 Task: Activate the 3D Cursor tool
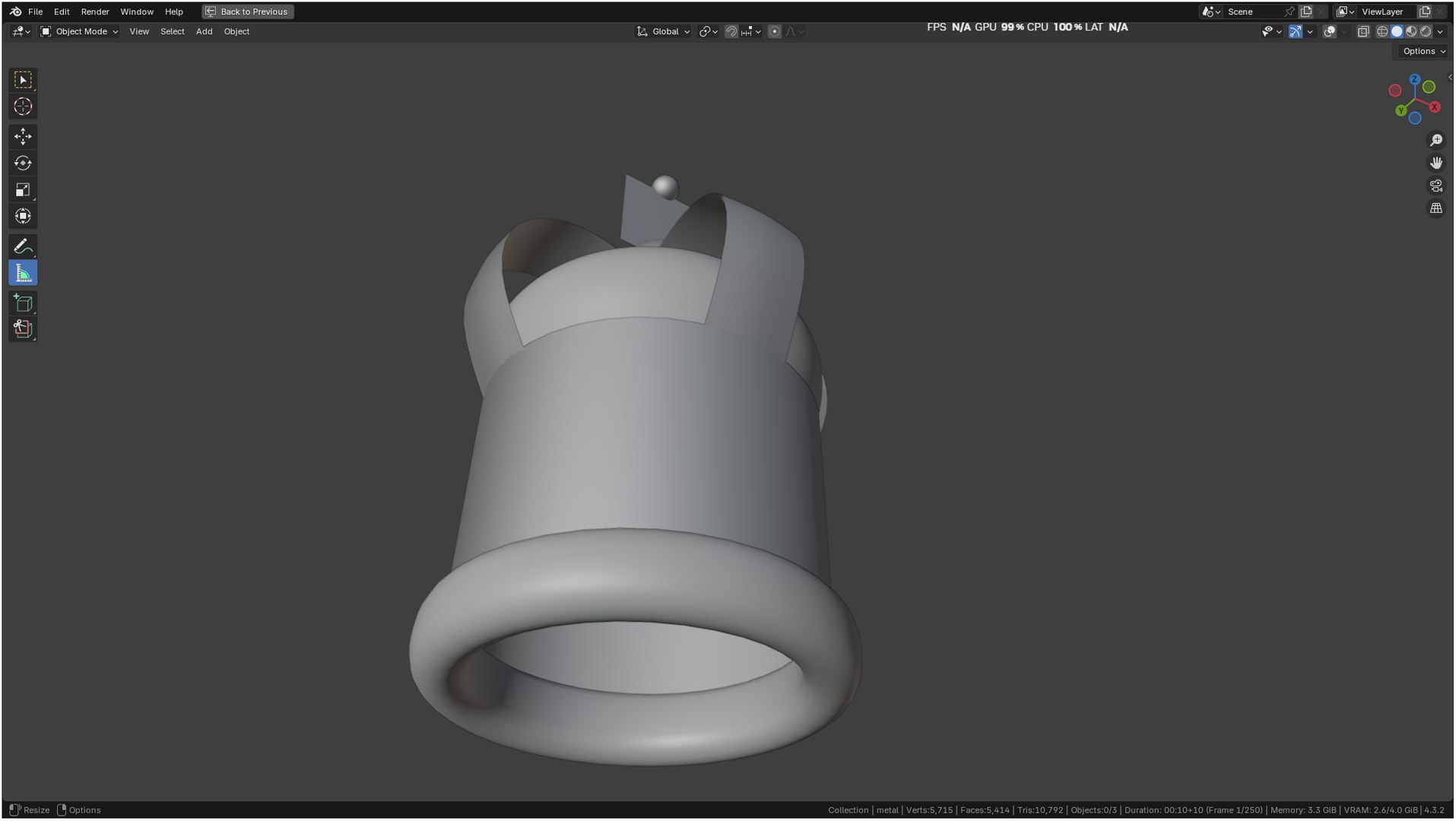coord(23,106)
